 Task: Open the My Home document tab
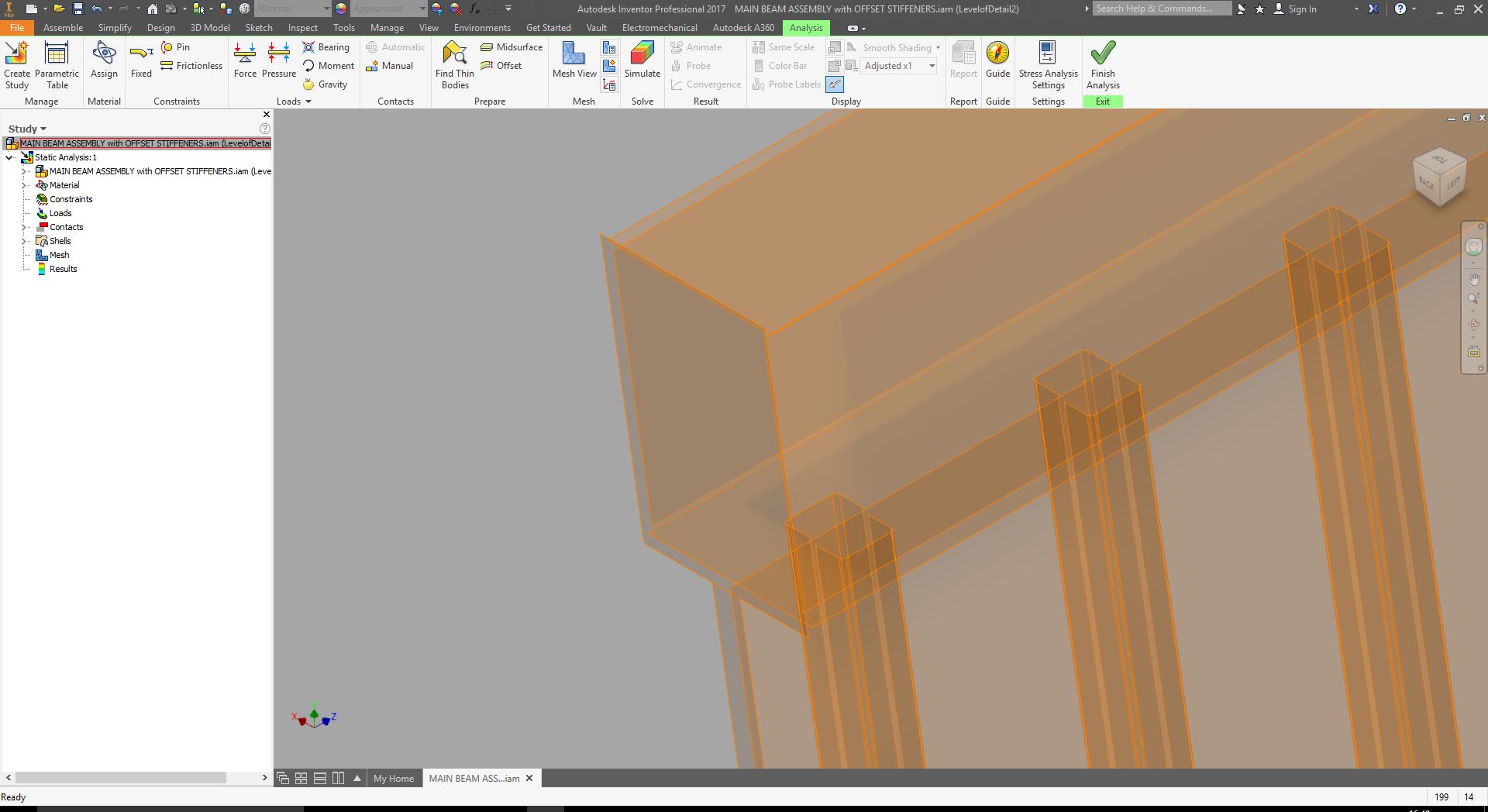tap(394, 778)
